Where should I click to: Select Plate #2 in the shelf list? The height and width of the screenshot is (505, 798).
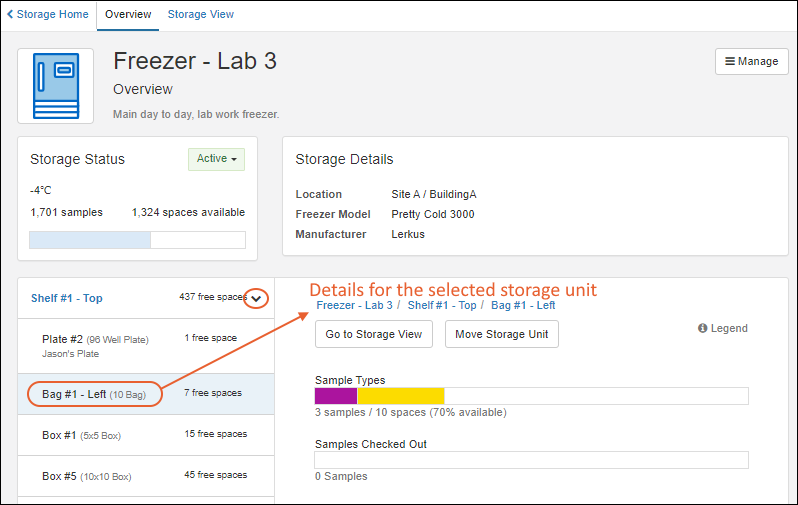[146, 346]
